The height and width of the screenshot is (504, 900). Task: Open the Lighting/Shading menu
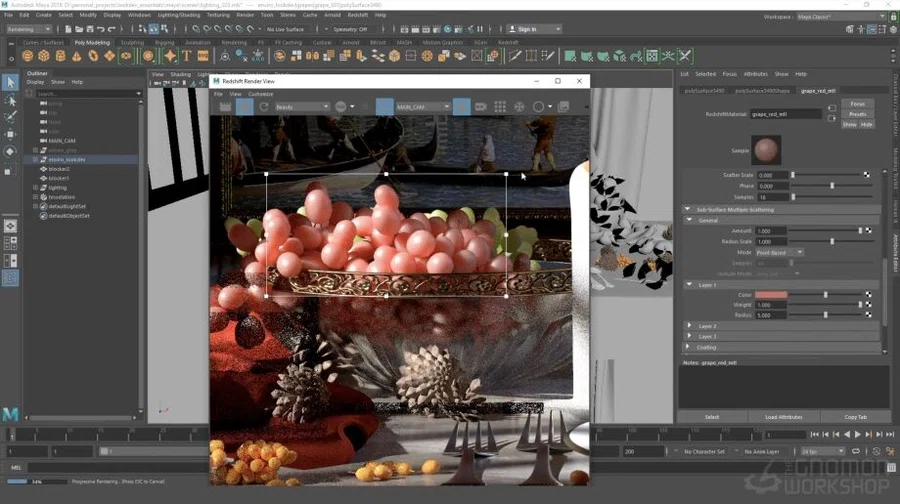179,15
